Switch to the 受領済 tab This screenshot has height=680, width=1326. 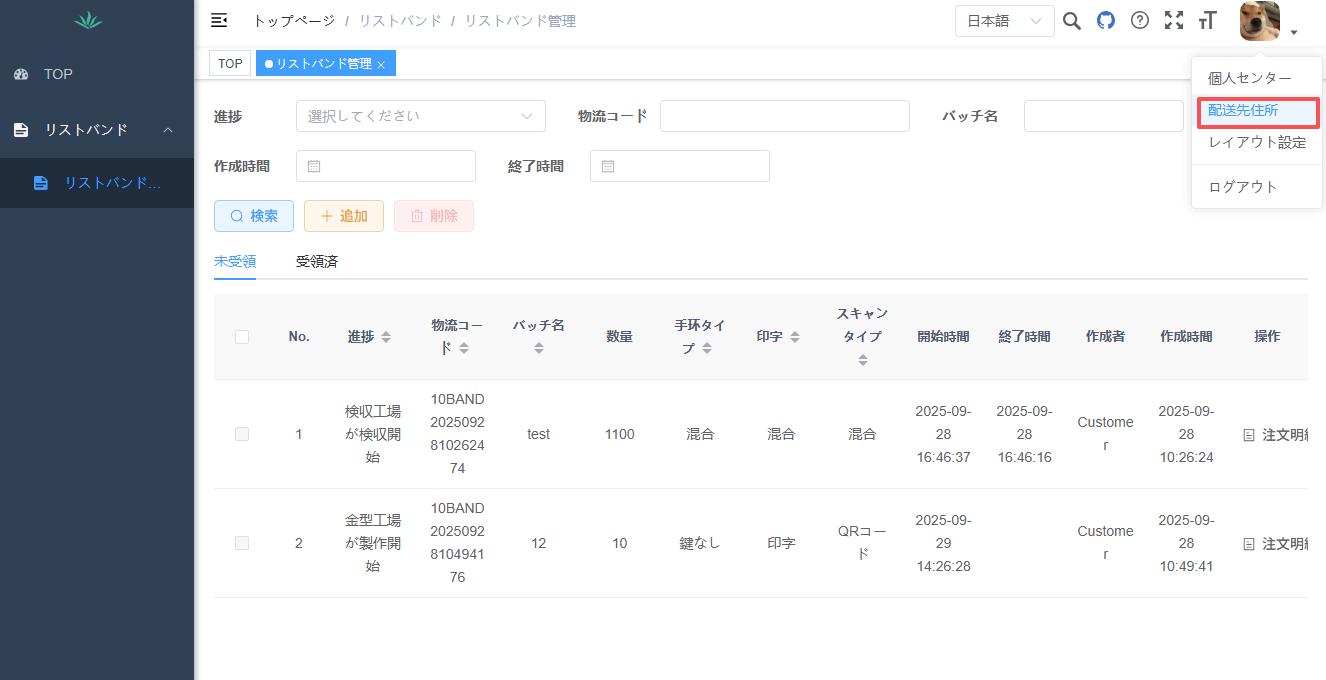pos(317,262)
